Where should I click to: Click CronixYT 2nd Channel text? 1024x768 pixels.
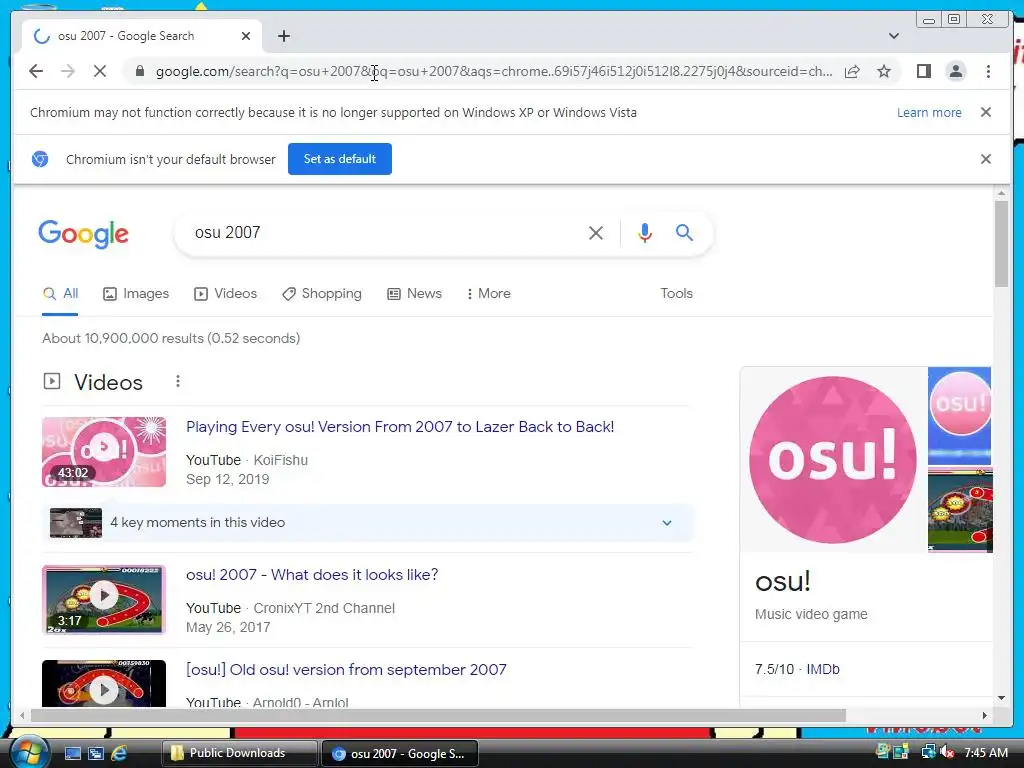point(324,609)
